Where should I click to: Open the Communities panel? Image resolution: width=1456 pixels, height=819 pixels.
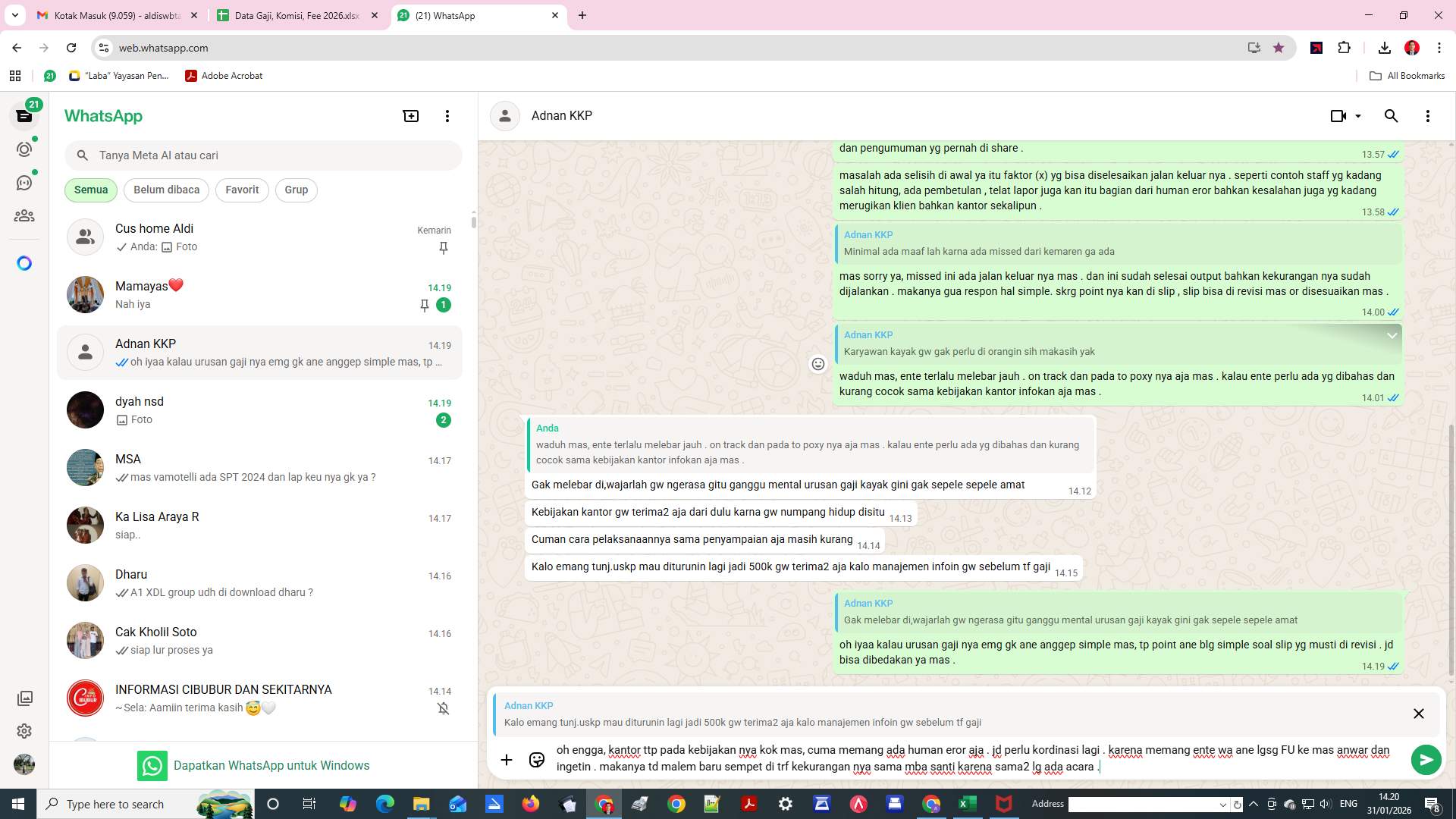pos(25,215)
